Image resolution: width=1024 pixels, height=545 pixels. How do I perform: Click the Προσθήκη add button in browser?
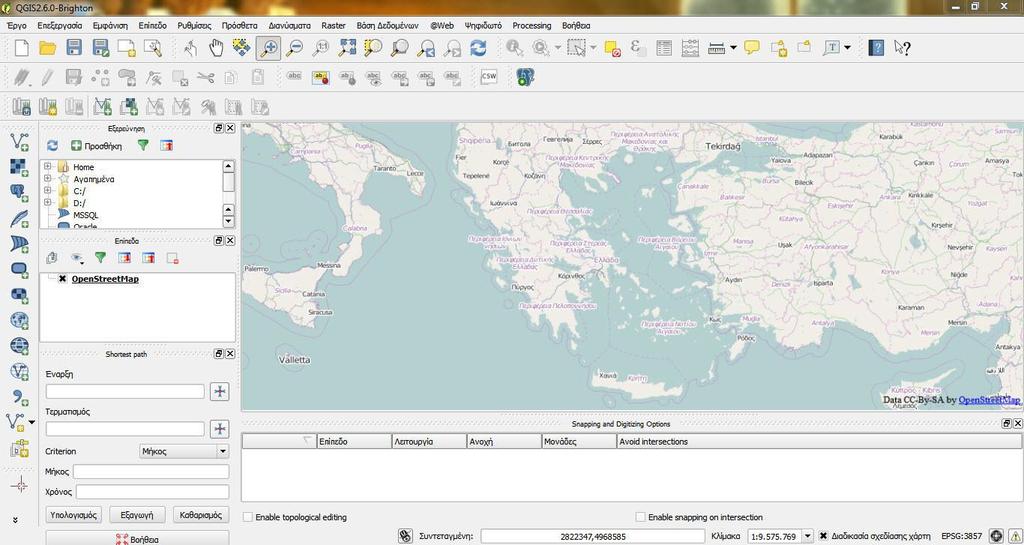96,146
